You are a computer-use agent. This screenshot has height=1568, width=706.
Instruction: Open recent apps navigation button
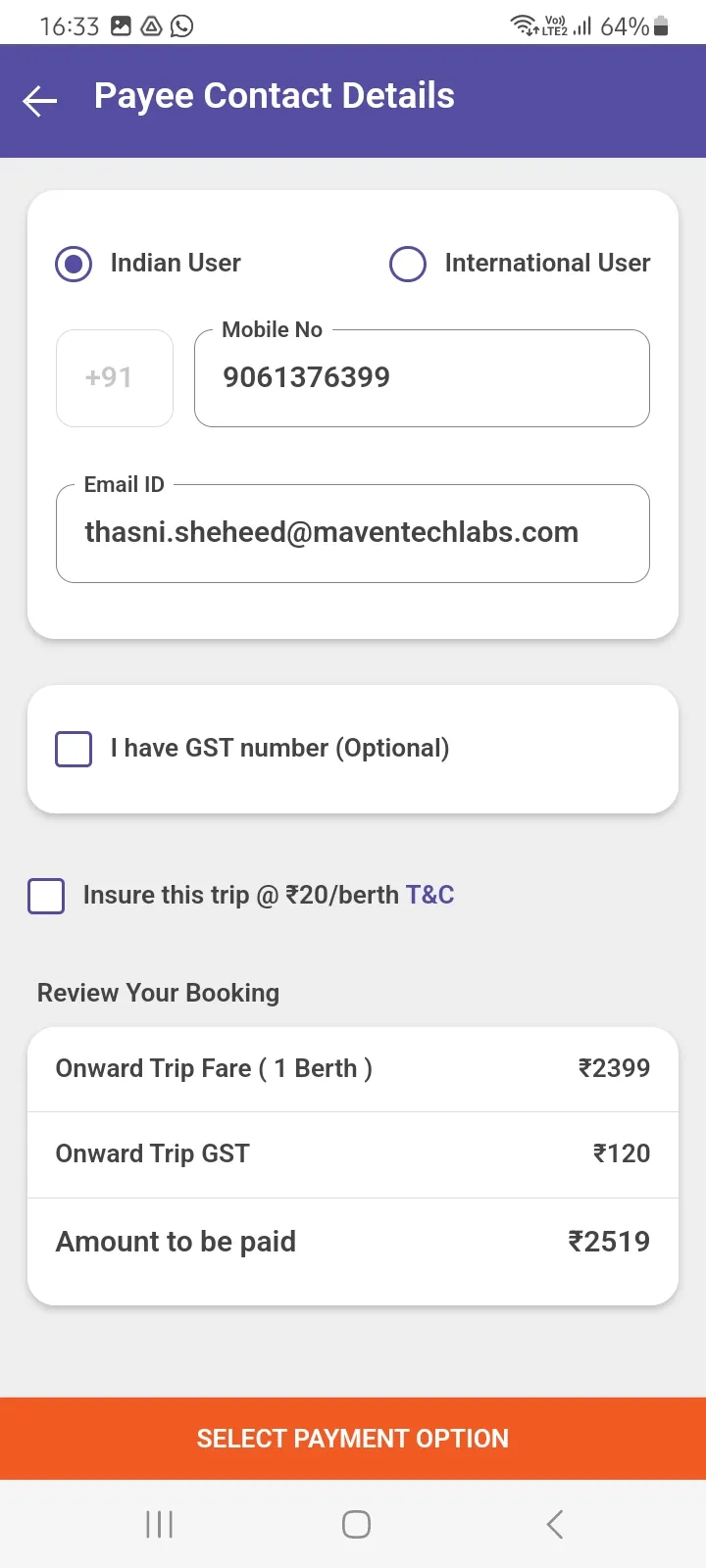pyautogui.click(x=160, y=1524)
